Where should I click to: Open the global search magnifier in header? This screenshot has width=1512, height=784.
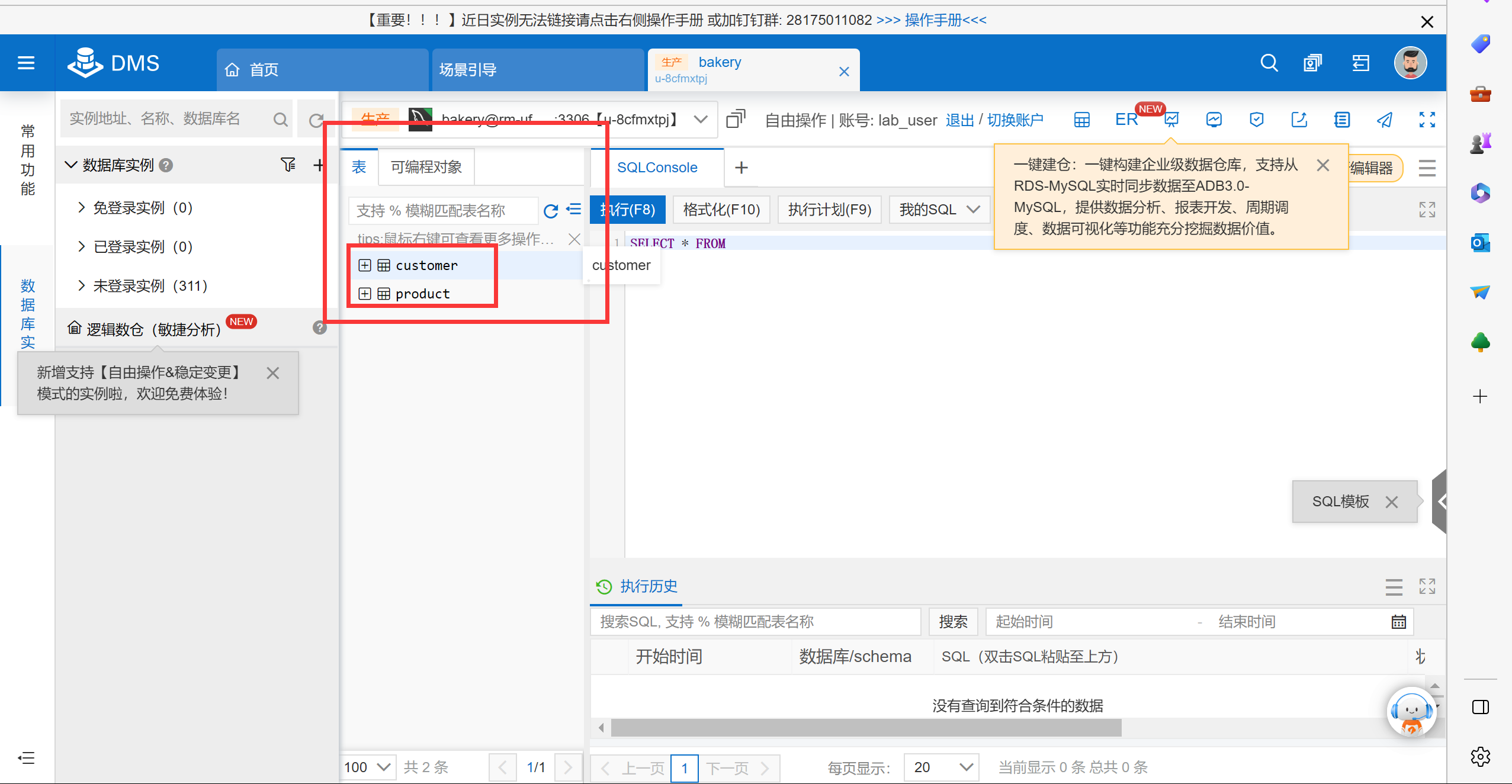tap(1269, 63)
